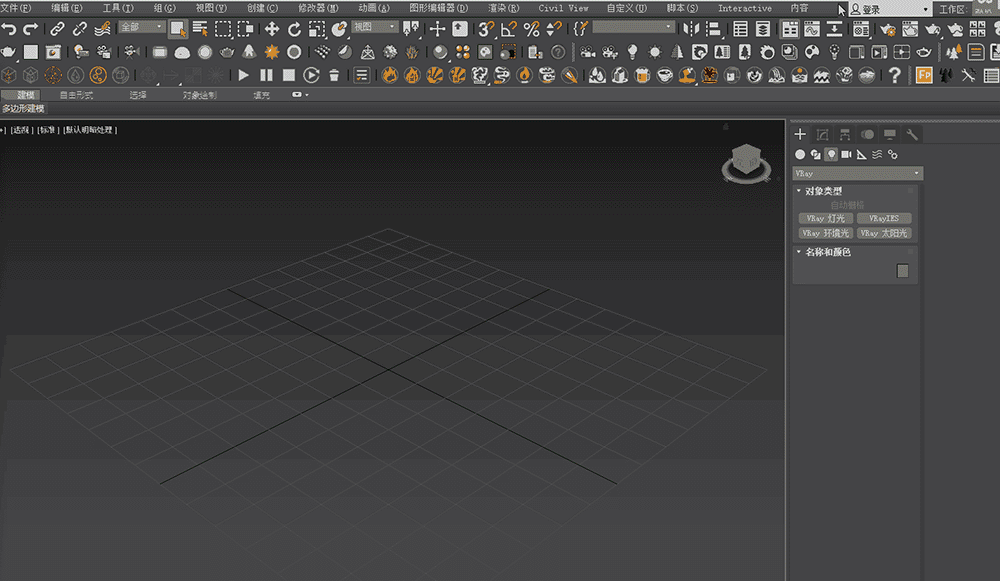Click the beer mug preset icon
This screenshot has height=581, width=1000.
tap(642, 75)
